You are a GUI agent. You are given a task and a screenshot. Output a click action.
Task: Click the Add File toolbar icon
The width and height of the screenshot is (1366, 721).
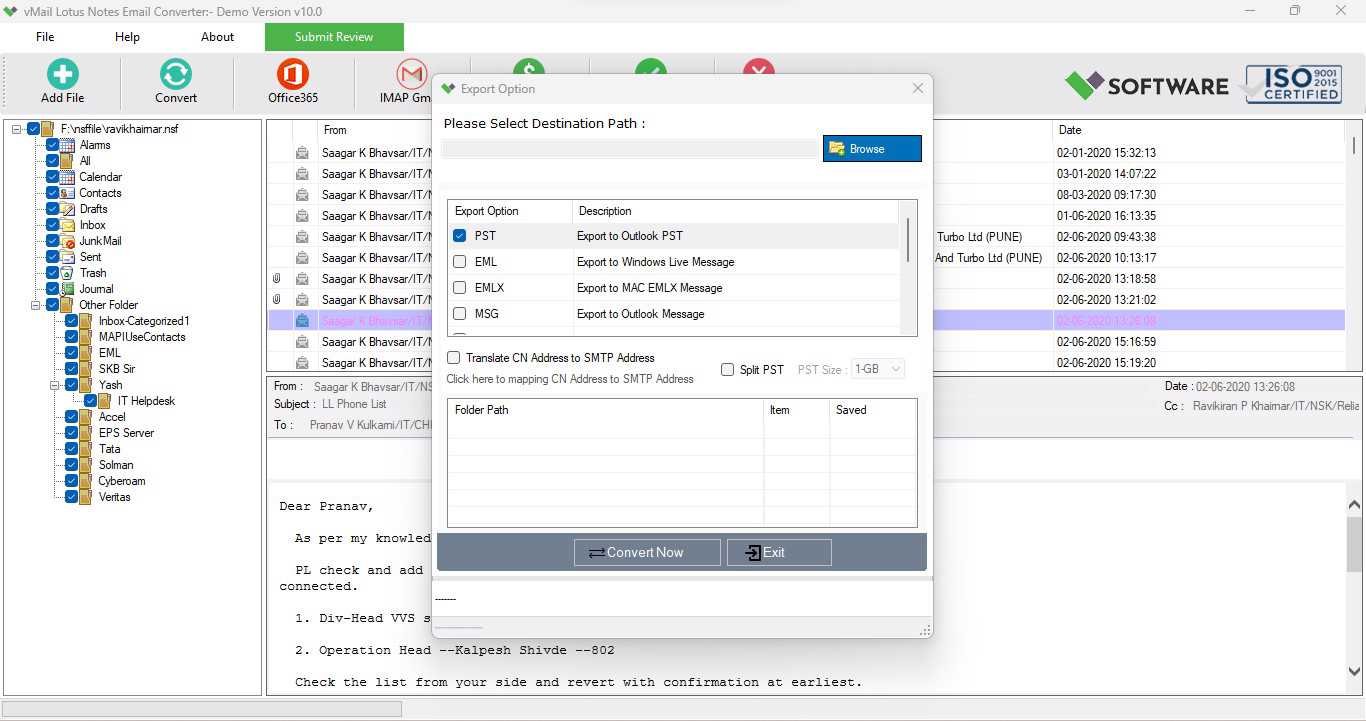[x=62, y=74]
